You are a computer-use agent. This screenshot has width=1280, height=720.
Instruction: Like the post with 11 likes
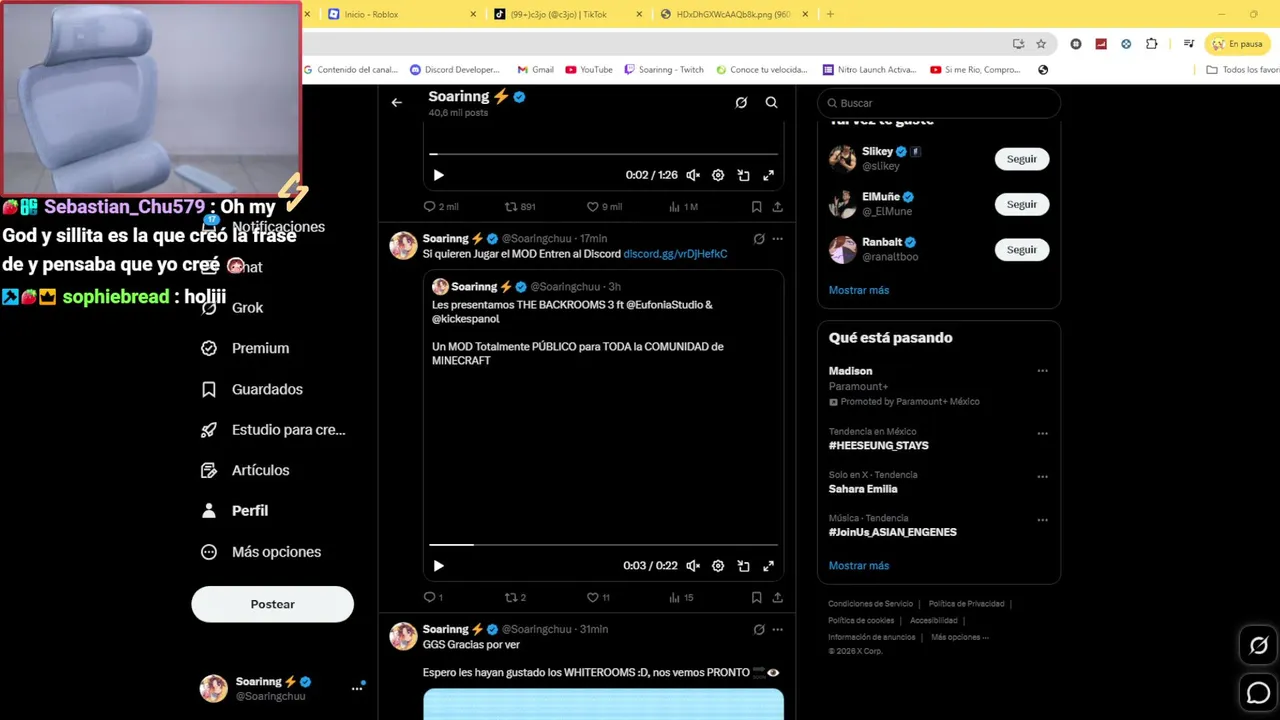click(598, 598)
